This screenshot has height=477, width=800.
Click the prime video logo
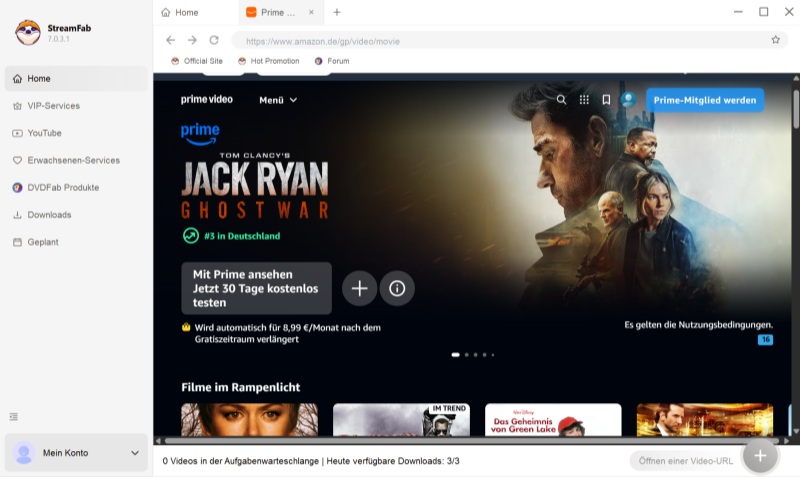point(207,99)
